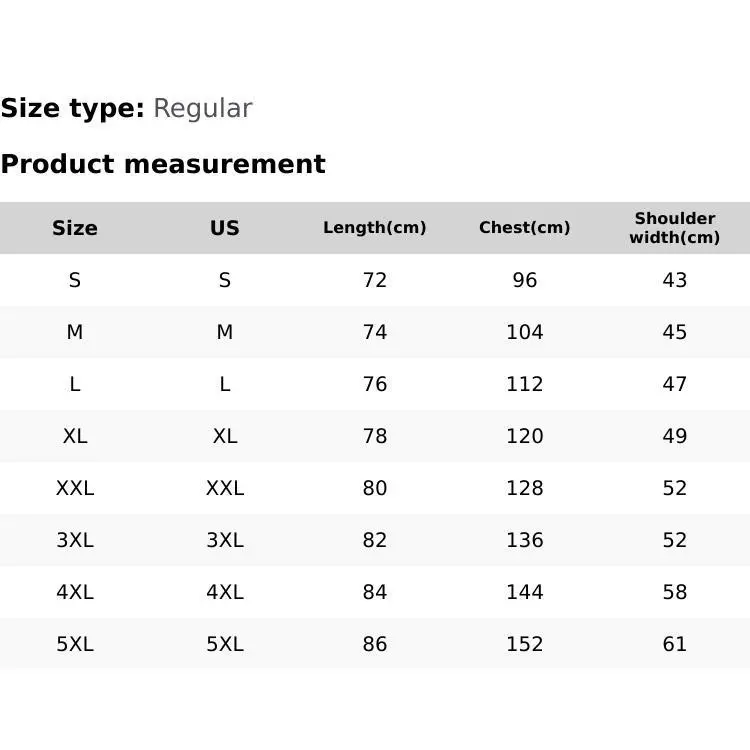Click length value 84 in 4XL row
Image resolution: width=750 pixels, height=750 pixels.
click(375, 592)
